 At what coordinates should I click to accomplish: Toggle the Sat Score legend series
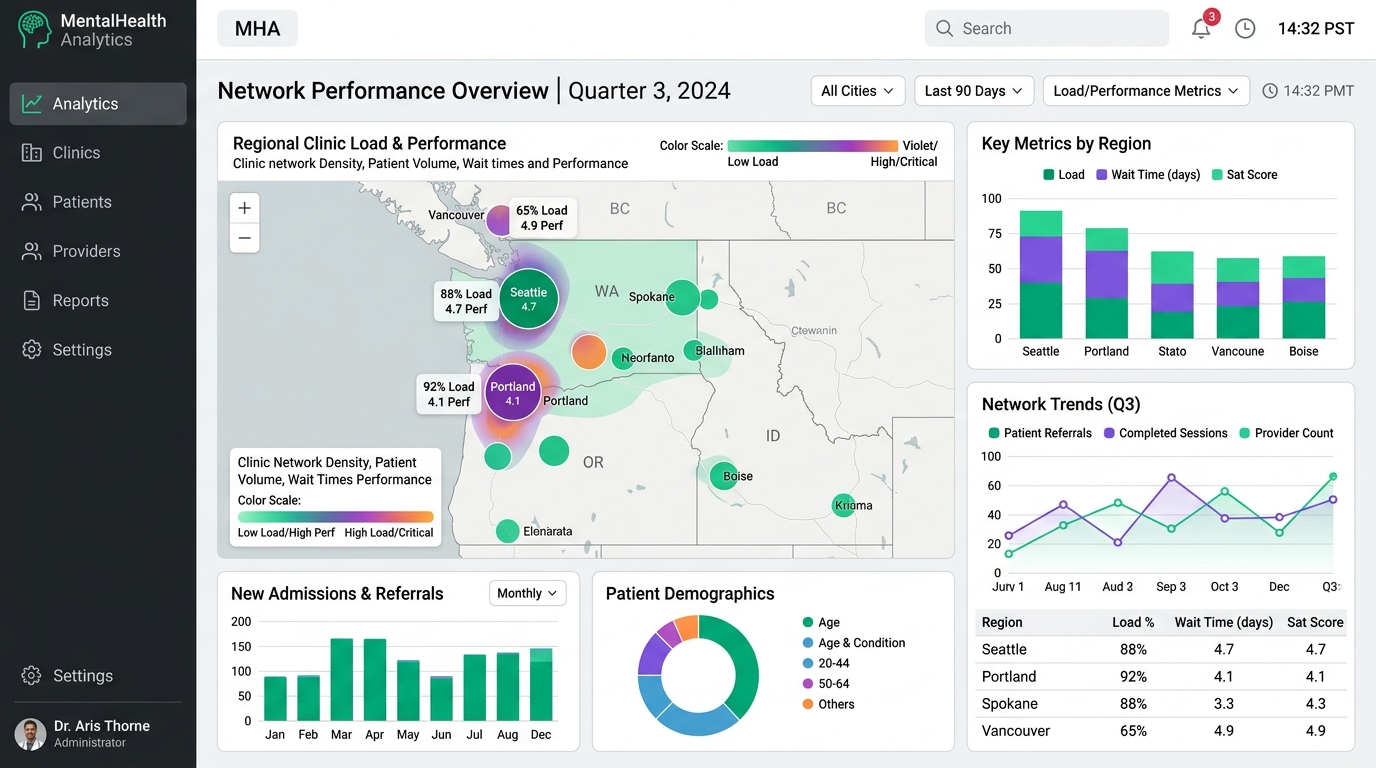(1245, 174)
